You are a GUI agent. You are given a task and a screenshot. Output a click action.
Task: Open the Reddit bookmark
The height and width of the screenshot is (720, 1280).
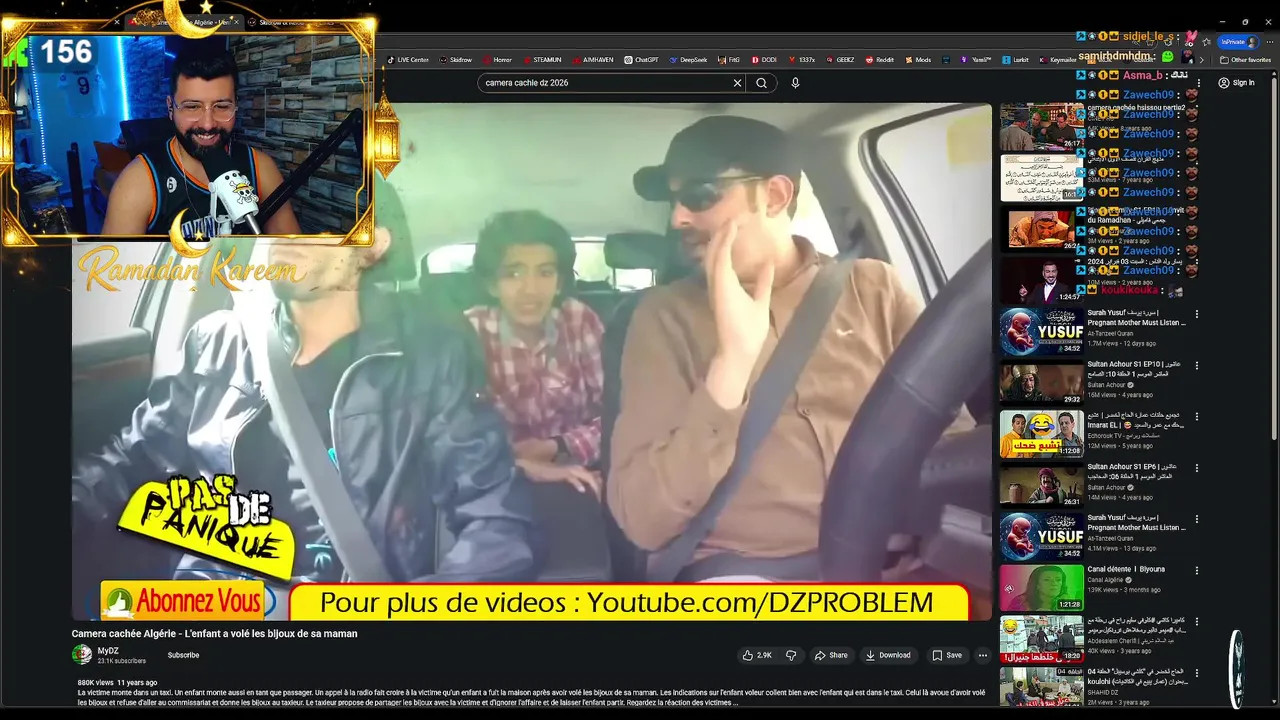tap(880, 60)
